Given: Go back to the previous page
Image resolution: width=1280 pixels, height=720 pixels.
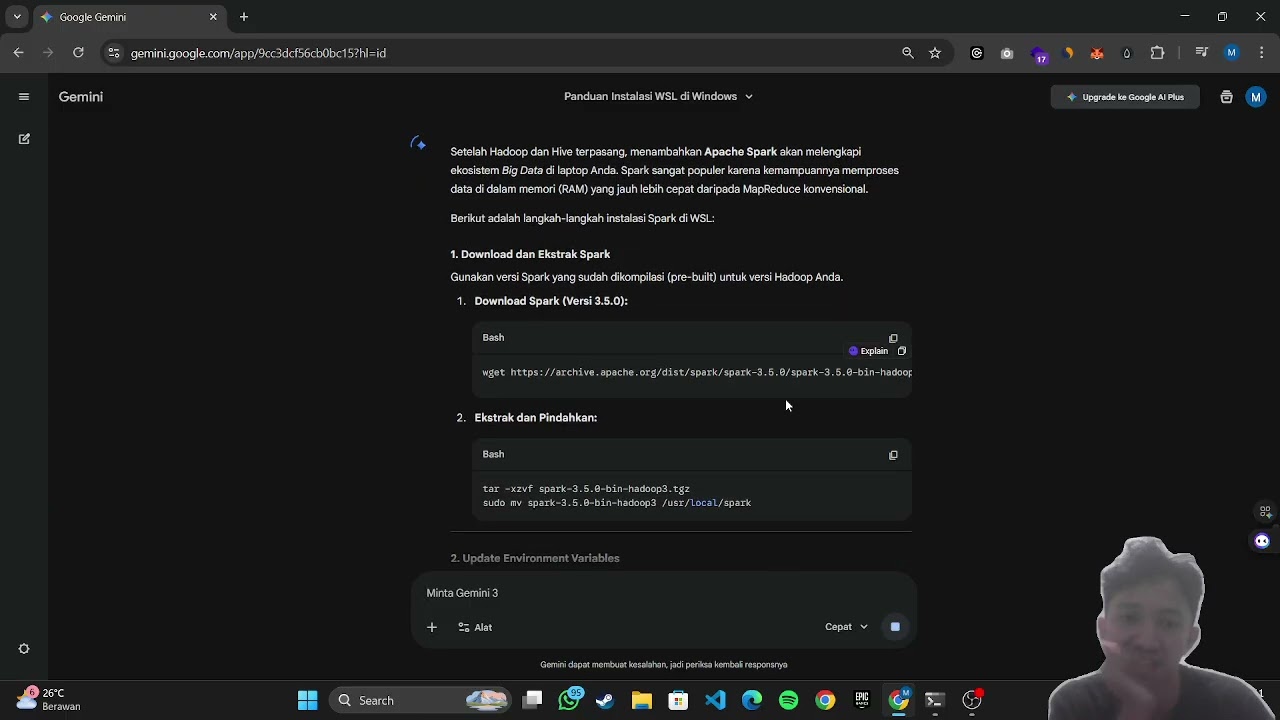Looking at the screenshot, I should tap(19, 53).
